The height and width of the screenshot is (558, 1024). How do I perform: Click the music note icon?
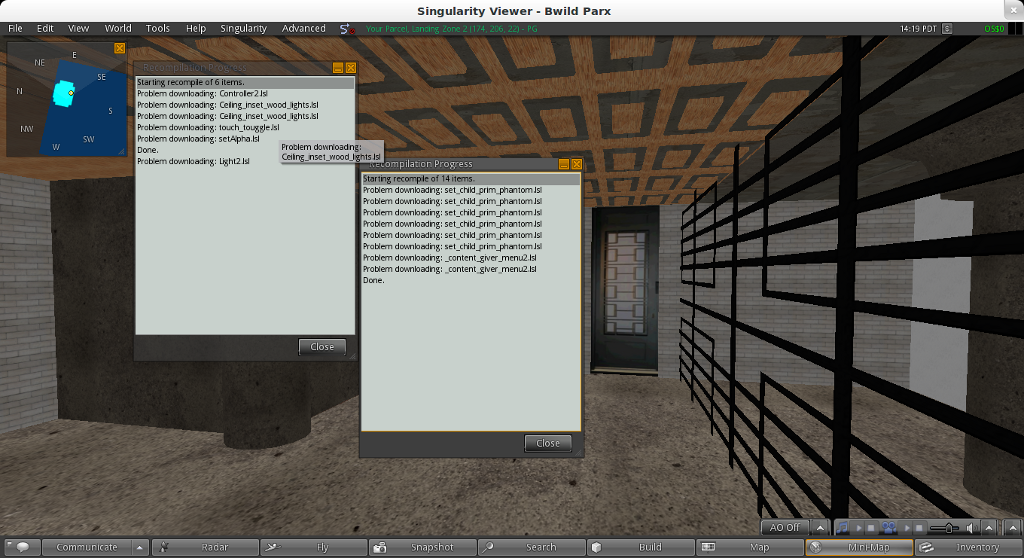pos(842,527)
